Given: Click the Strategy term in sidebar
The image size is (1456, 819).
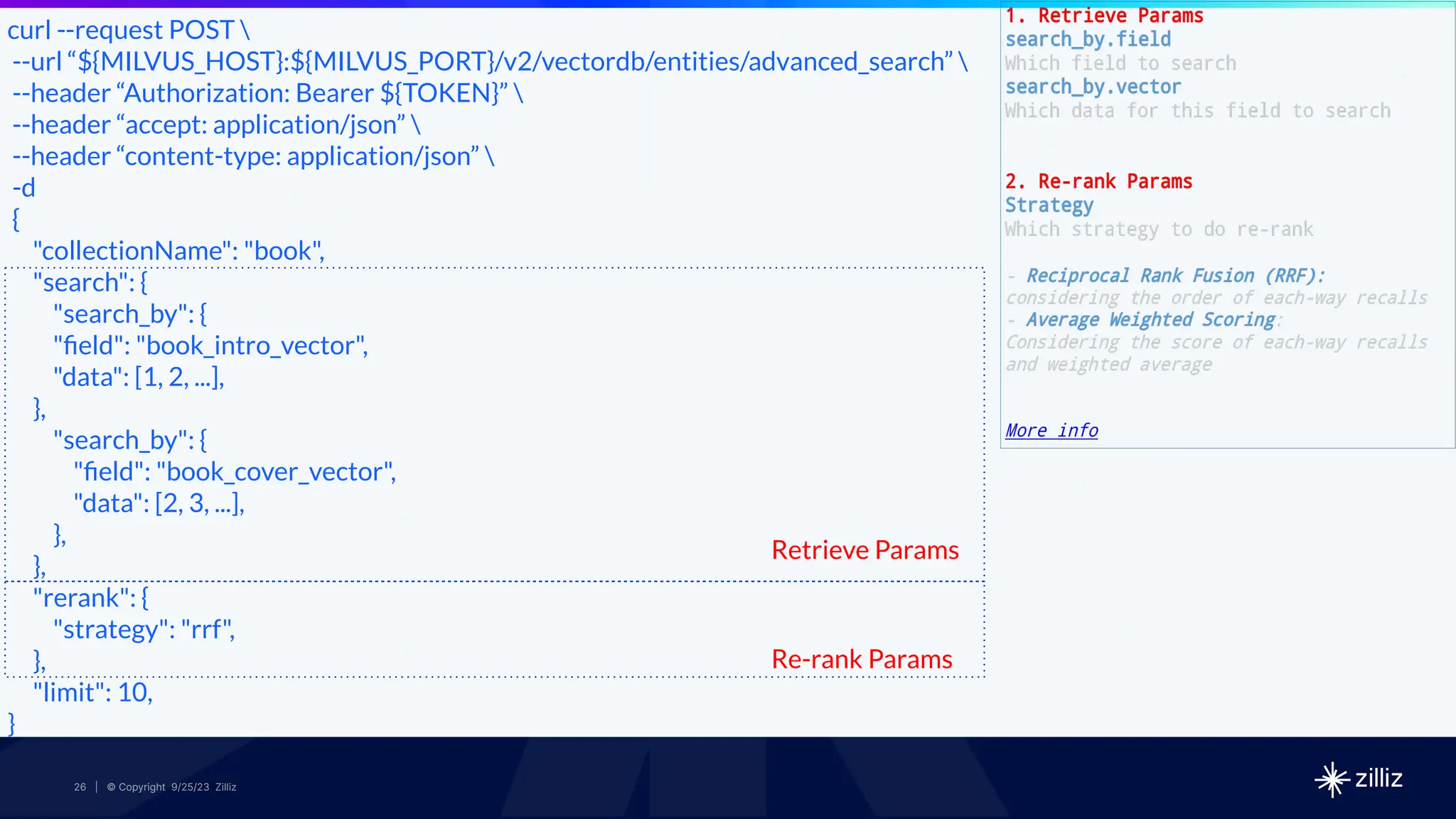Looking at the screenshot, I should [x=1049, y=205].
